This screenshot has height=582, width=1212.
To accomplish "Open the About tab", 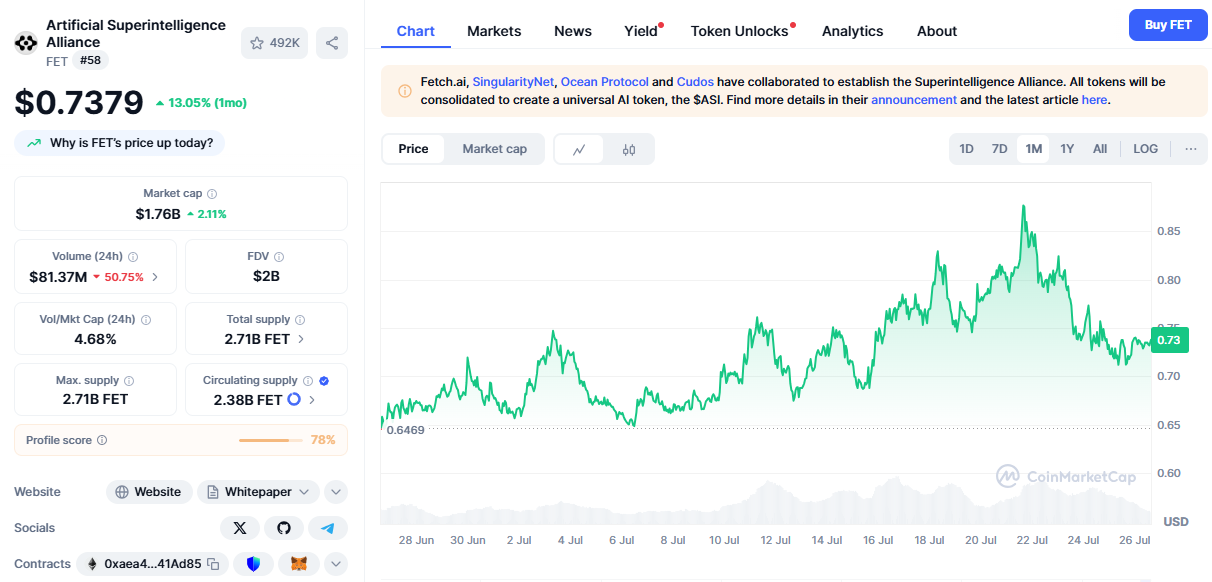I will pos(937,31).
